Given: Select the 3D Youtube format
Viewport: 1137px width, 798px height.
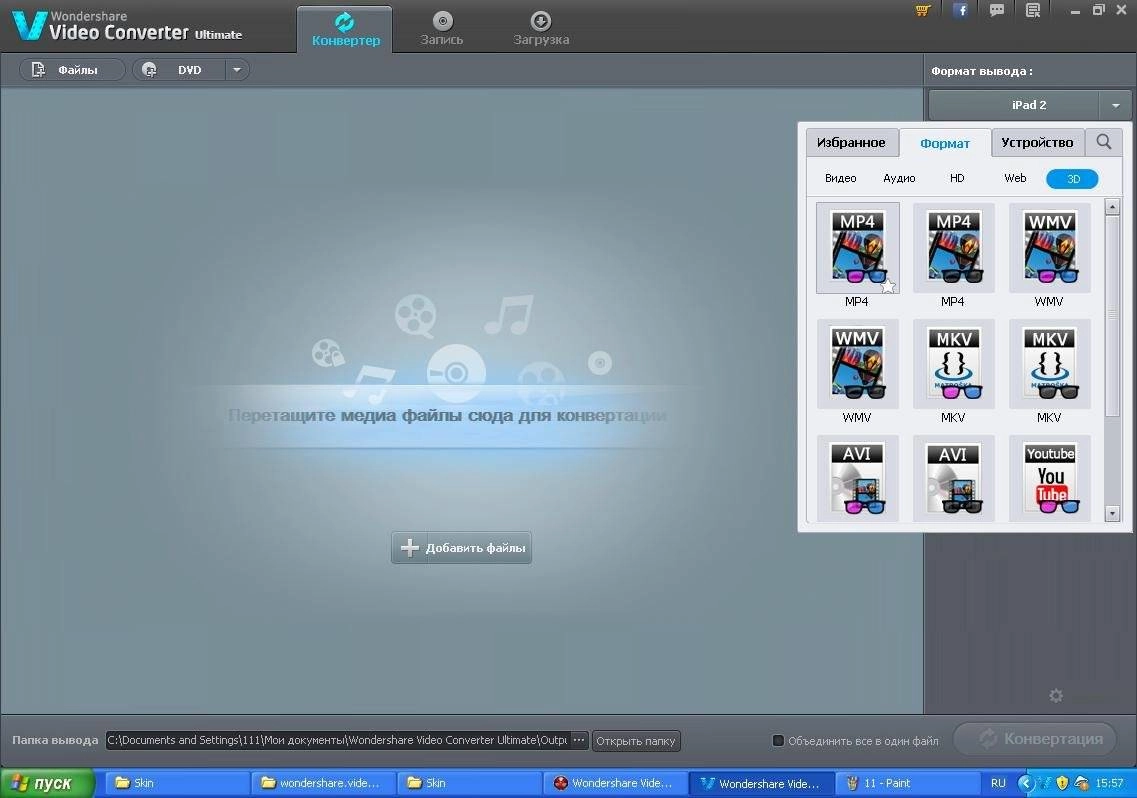Looking at the screenshot, I should 1049,479.
